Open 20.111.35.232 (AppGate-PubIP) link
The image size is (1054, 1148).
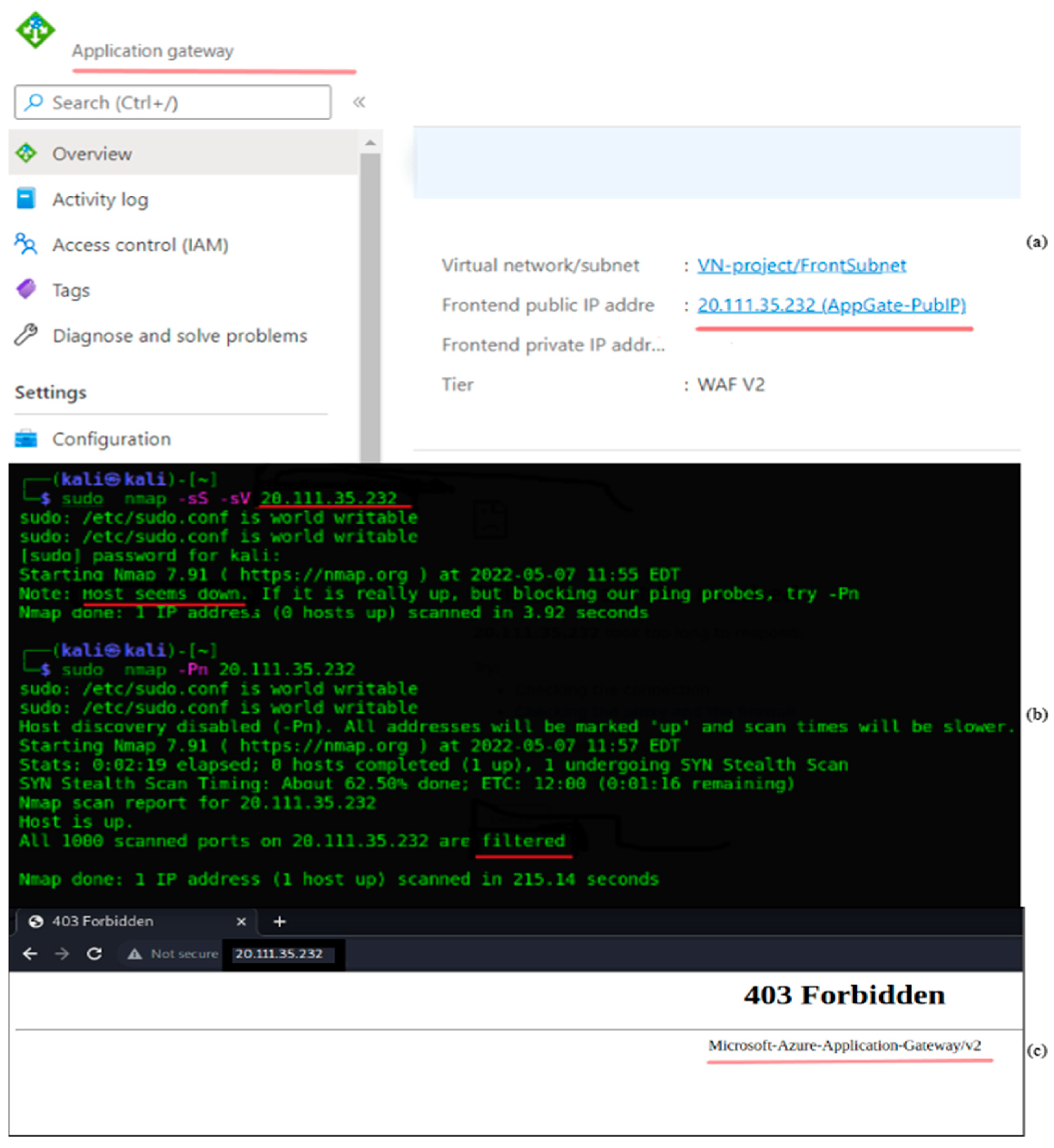coord(832,305)
